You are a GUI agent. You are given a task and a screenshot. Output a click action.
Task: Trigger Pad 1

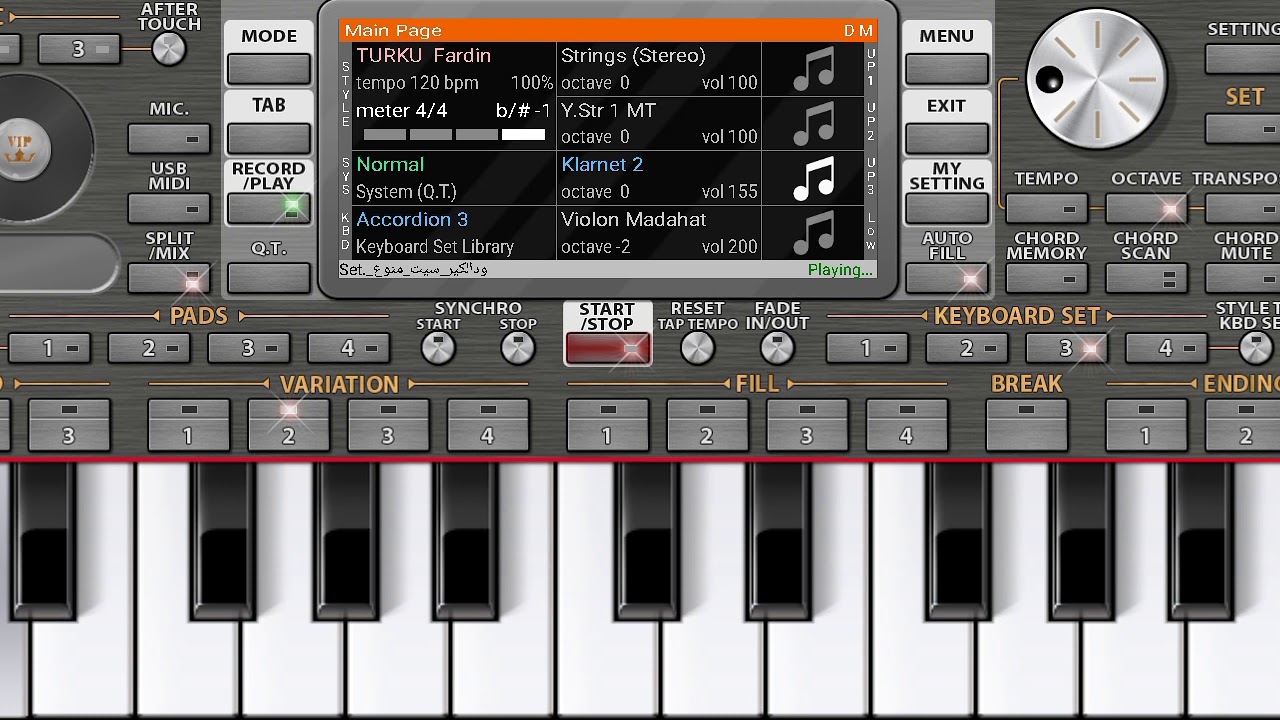(48, 348)
